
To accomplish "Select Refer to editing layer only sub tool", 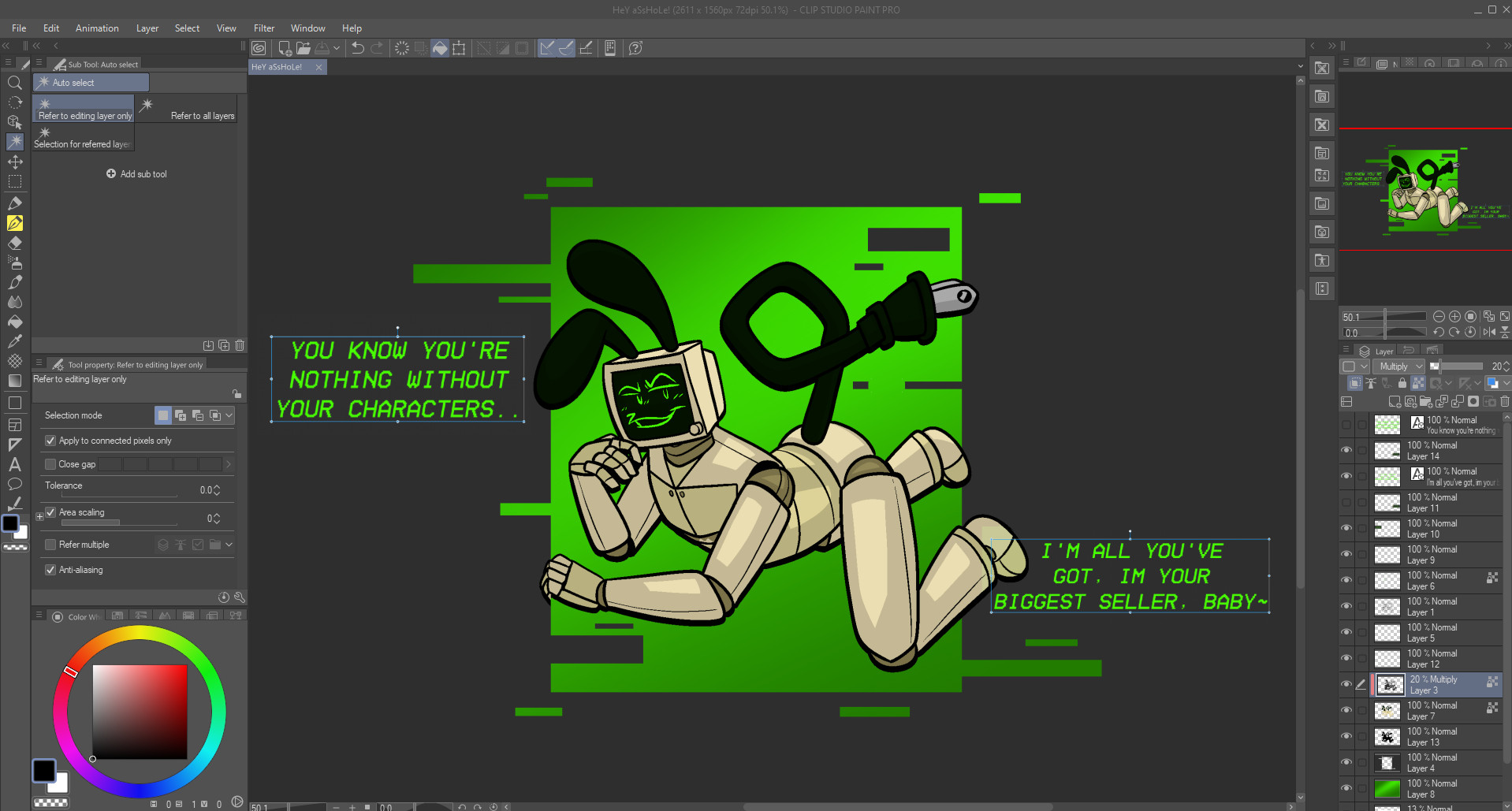I will click(x=85, y=109).
